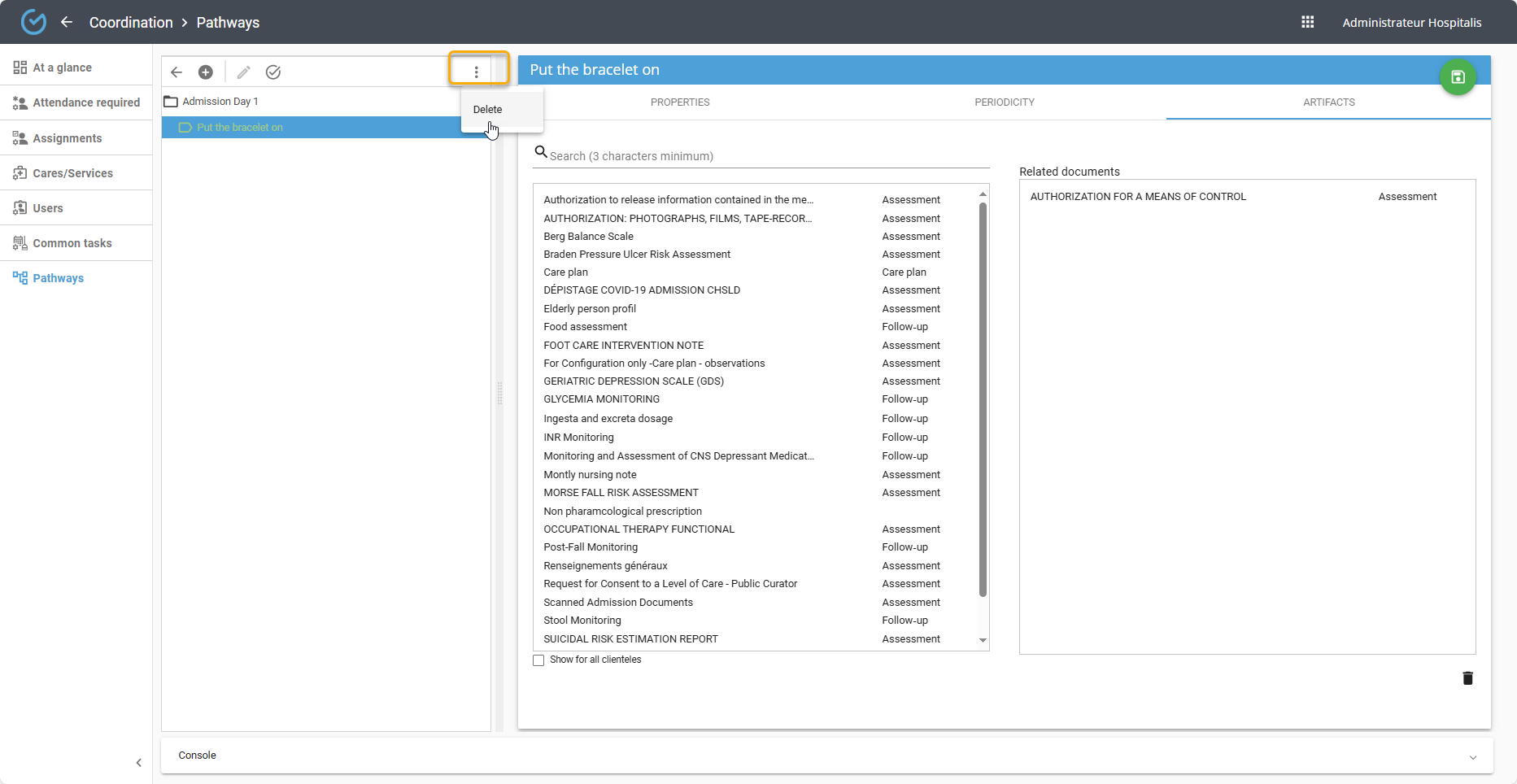Expand the Console panel
Viewport: 1517px width, 784px height.
pos(1472,756)
